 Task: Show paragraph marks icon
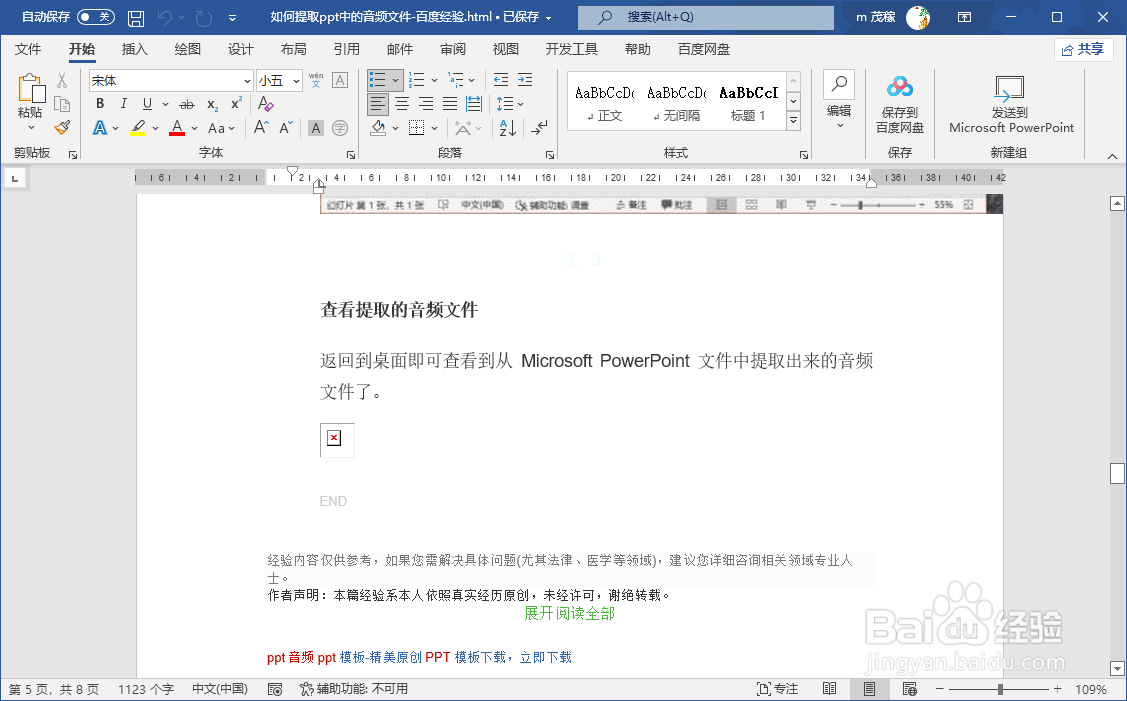click(539, 128)
